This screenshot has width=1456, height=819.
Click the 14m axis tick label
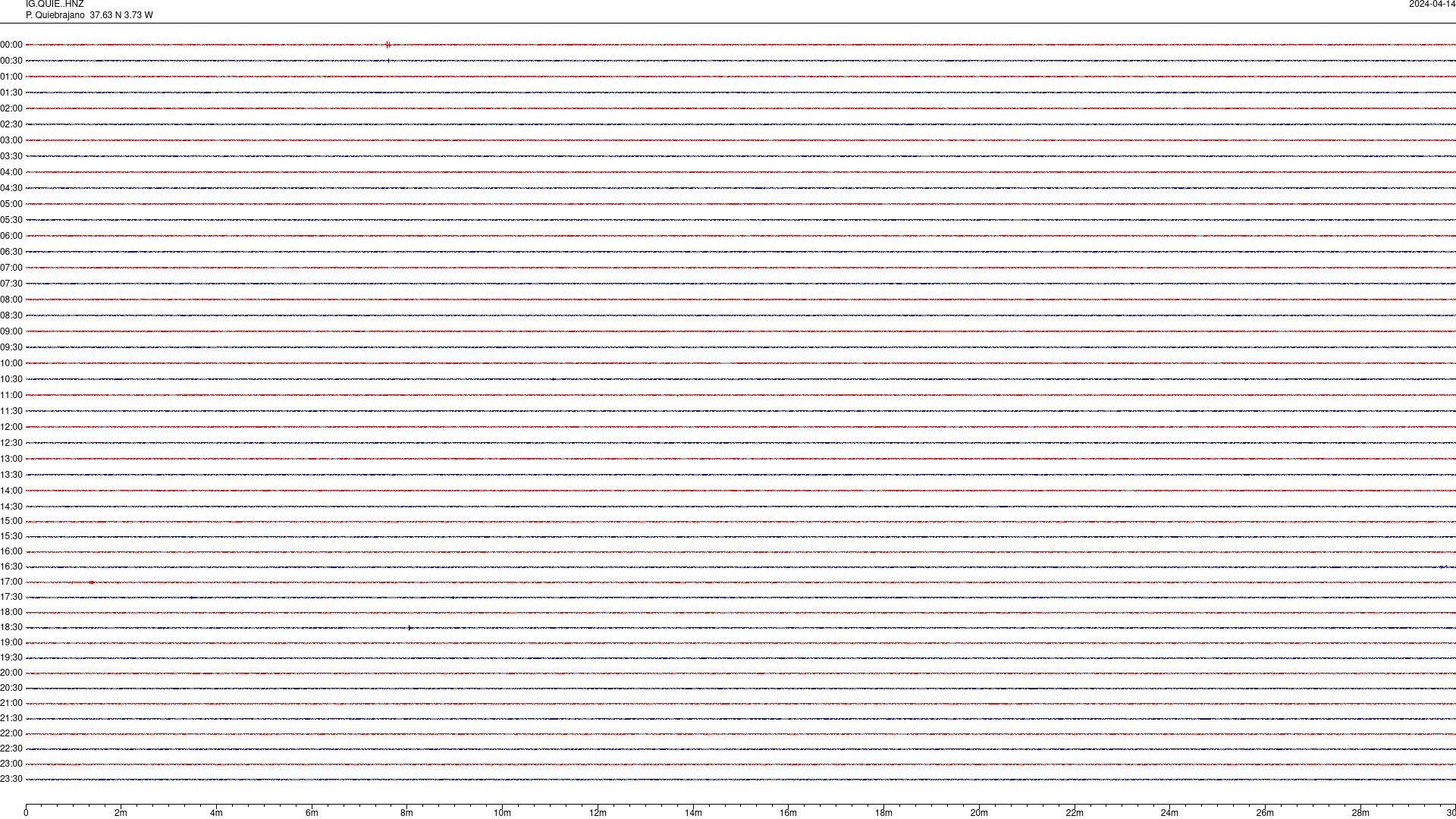pyautogui.click(x=693, y=813)
